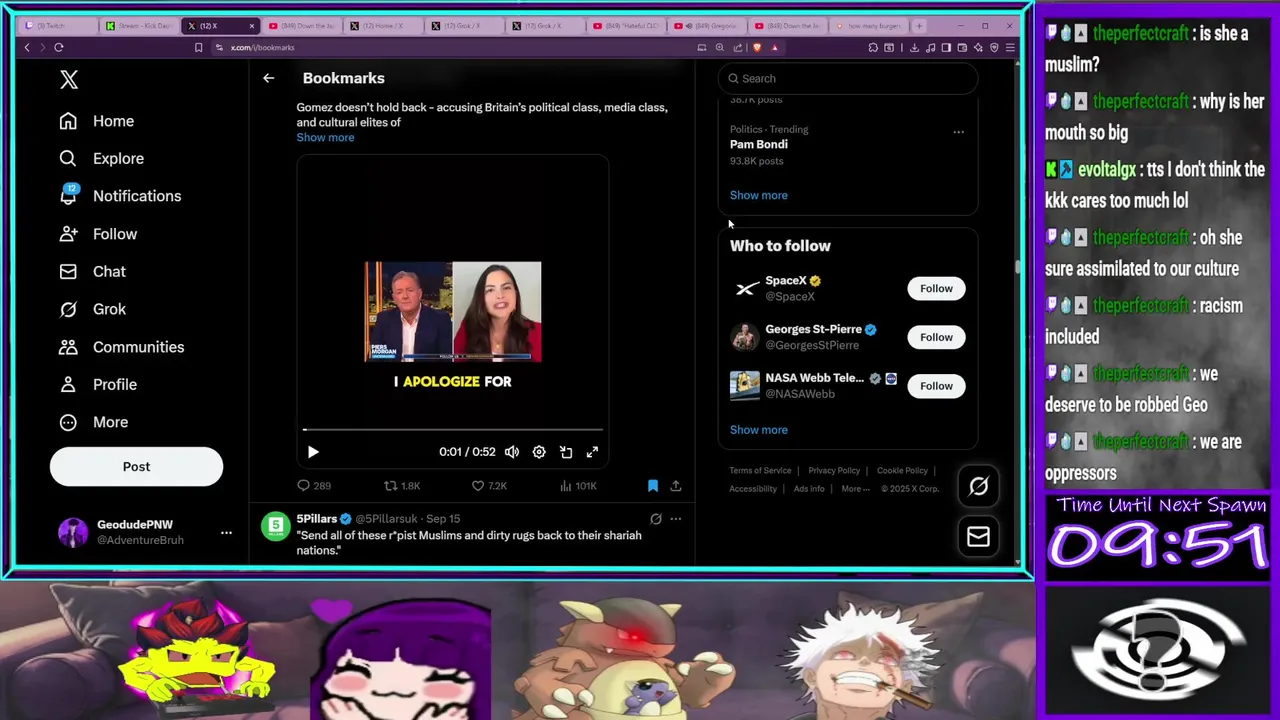The width and height of the screenshot is (1280, 720).
Task: Open the Terms of Service link
Action: (760, 470)
